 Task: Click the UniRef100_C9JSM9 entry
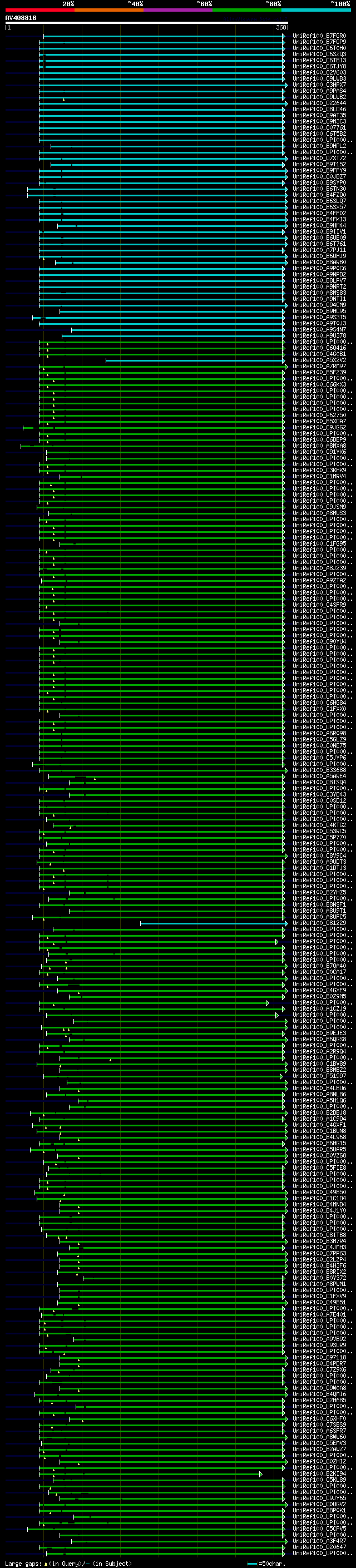click(319, 507)
